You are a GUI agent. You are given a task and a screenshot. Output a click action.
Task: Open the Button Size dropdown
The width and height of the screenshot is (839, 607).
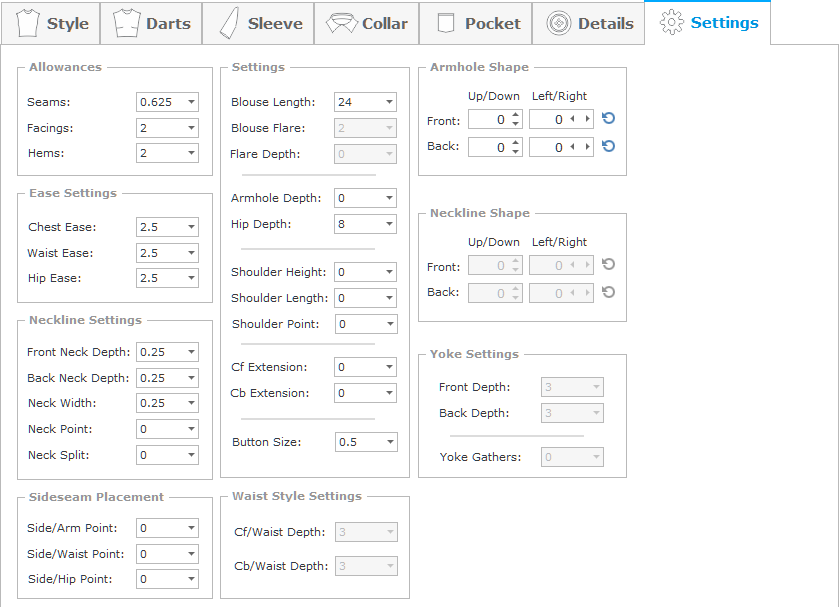click(x=388, y=442)
